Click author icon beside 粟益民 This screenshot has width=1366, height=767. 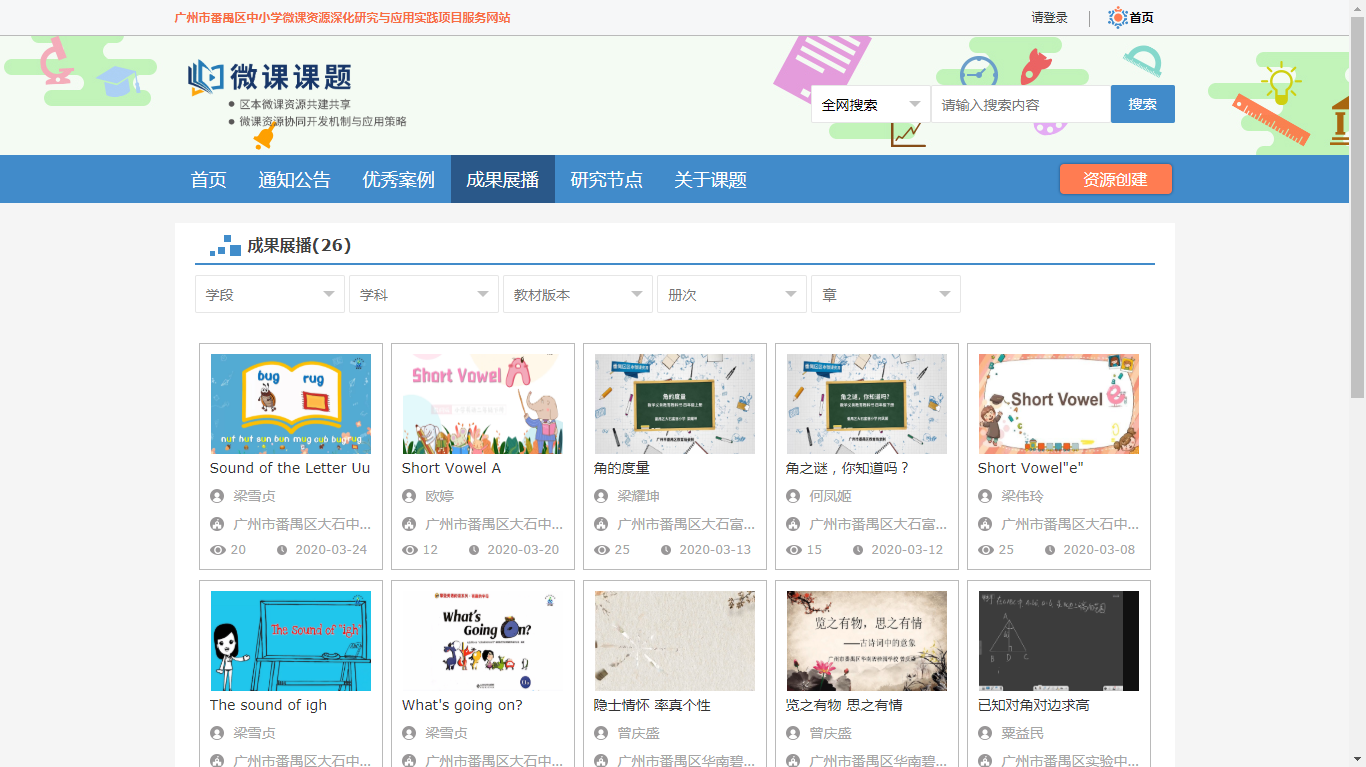(x=985, y=733)
